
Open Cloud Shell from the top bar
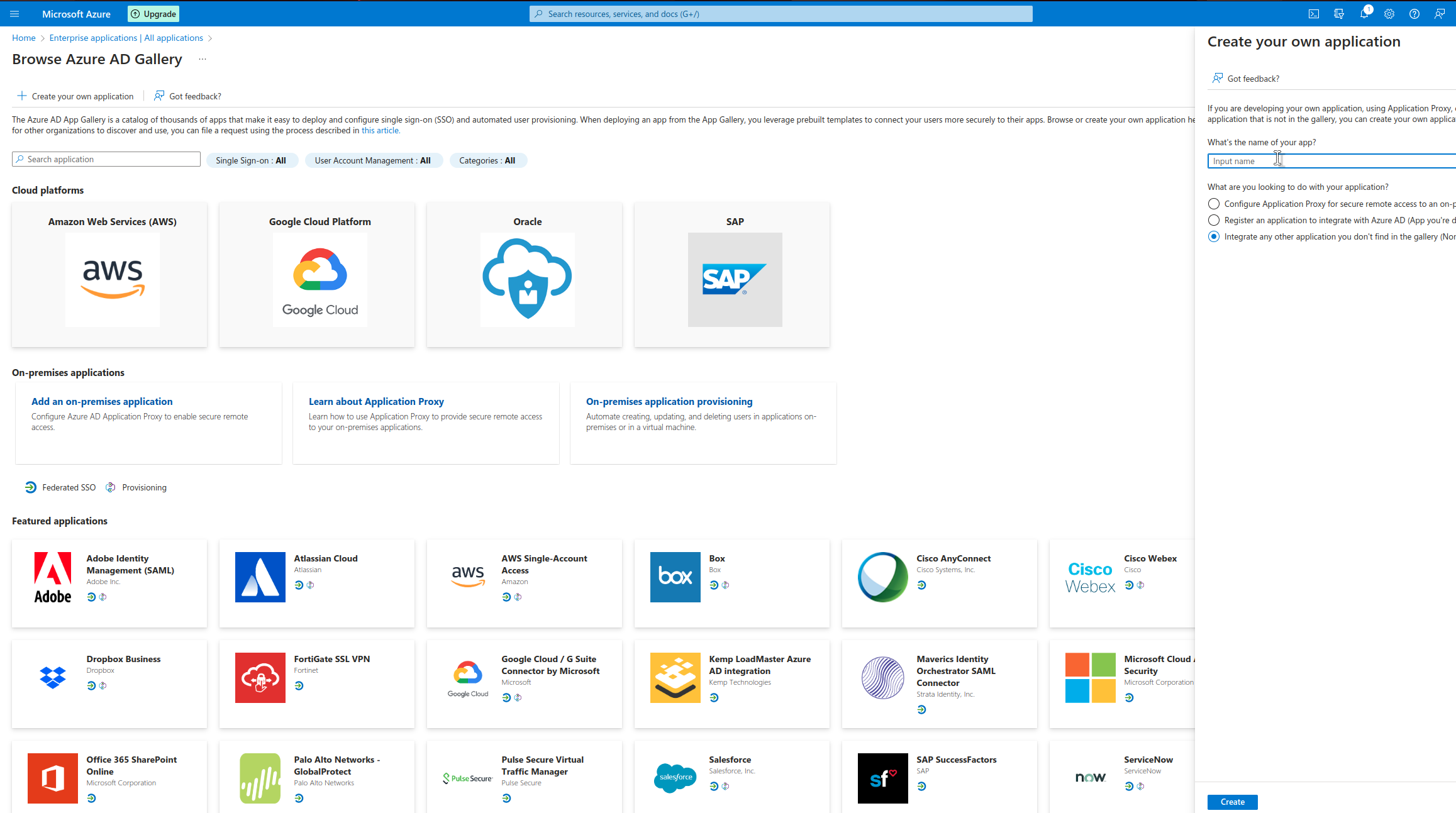tap(1314, 14)
